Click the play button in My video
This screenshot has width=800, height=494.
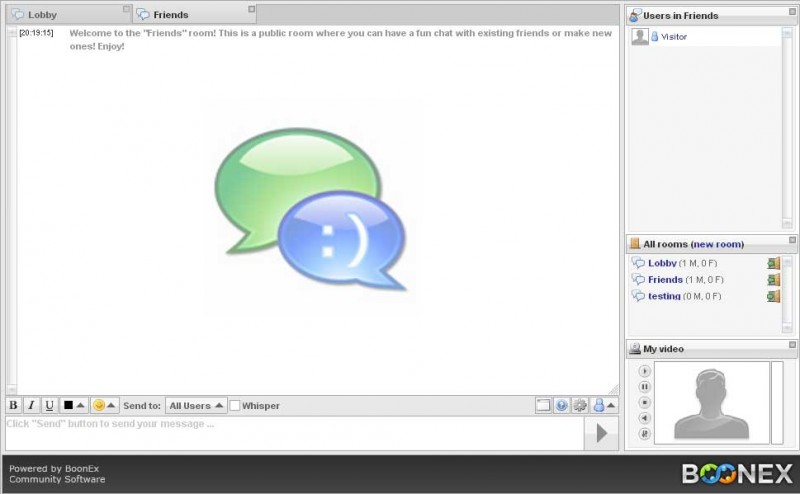[644, 371]
